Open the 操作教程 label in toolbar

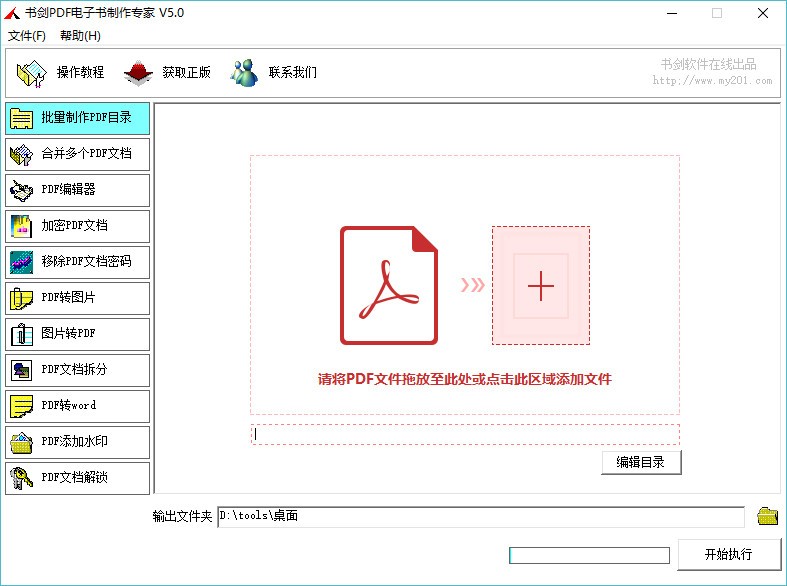pyautogui.click(x=80, y=72)
